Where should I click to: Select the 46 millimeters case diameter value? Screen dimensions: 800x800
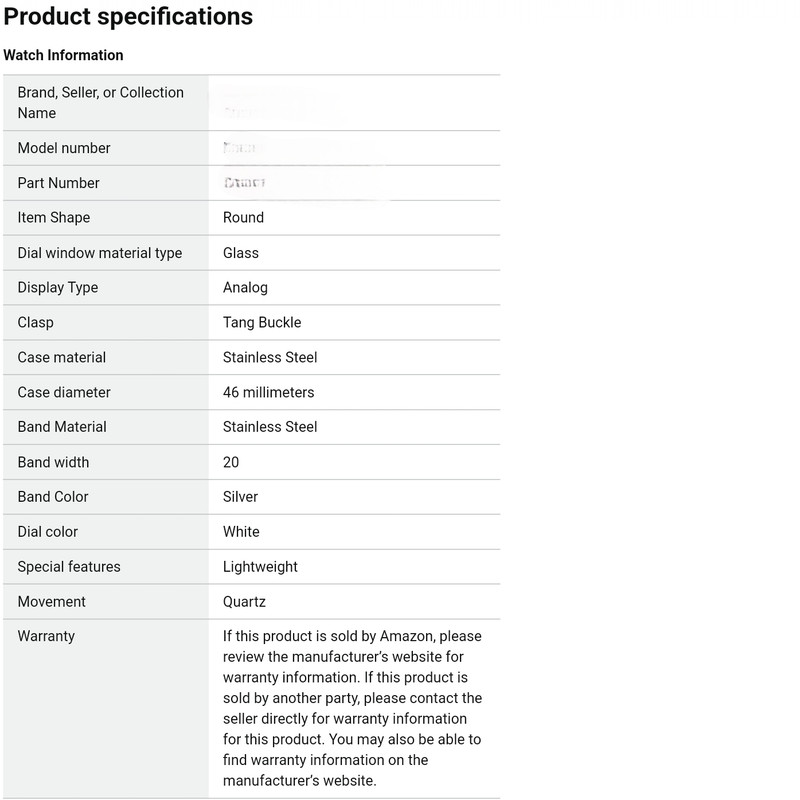click(x=268, y=392)
